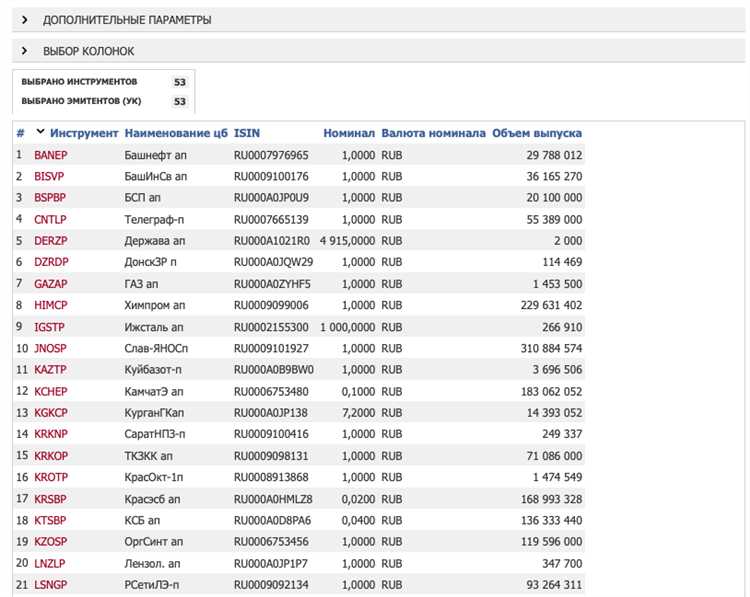Viewport: 750px width, 597px height.
Task: Sort by Валюта номинала column
Action: (x=433, y=133)
